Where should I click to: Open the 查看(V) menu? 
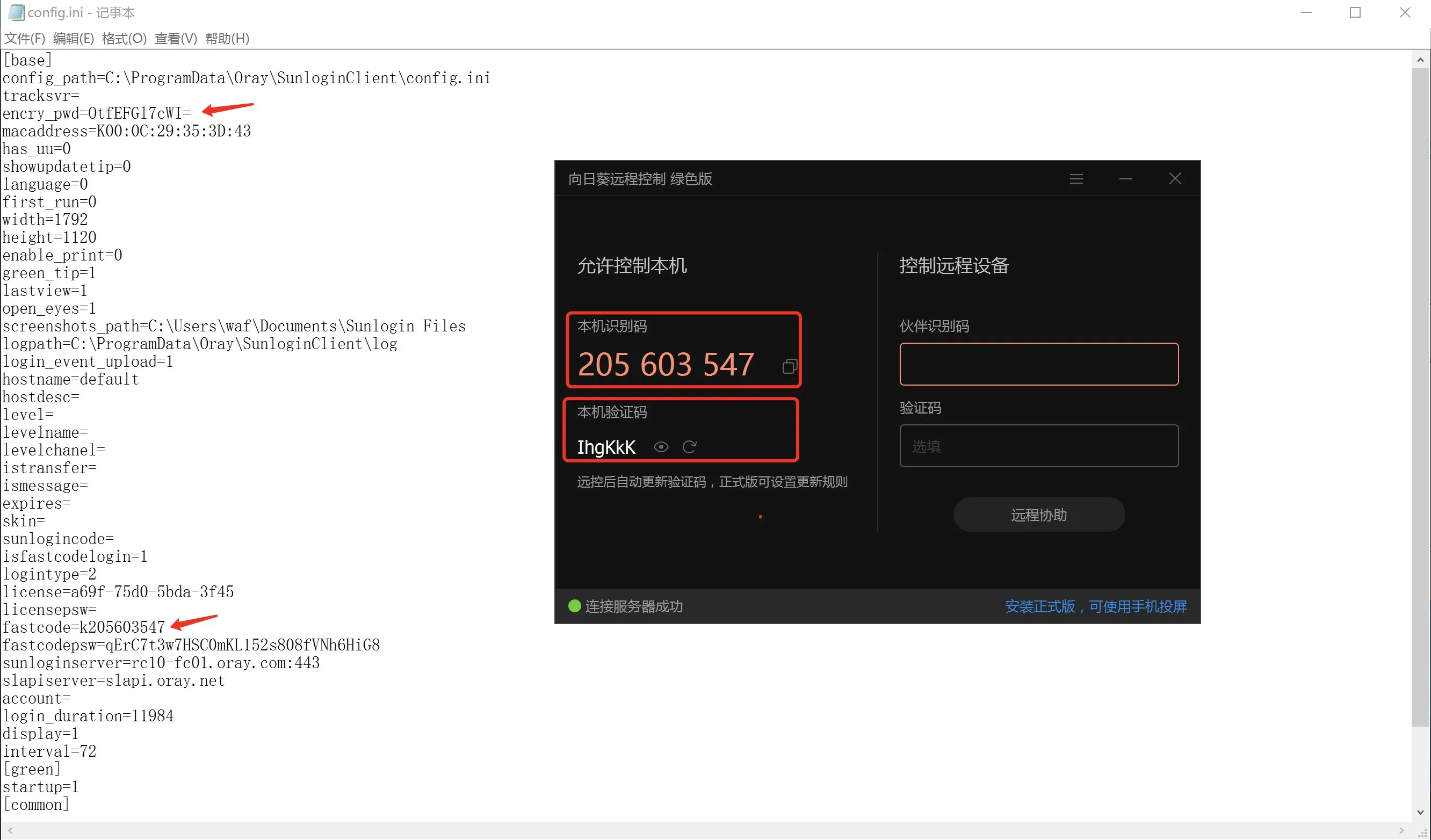[x=176, y=38]
